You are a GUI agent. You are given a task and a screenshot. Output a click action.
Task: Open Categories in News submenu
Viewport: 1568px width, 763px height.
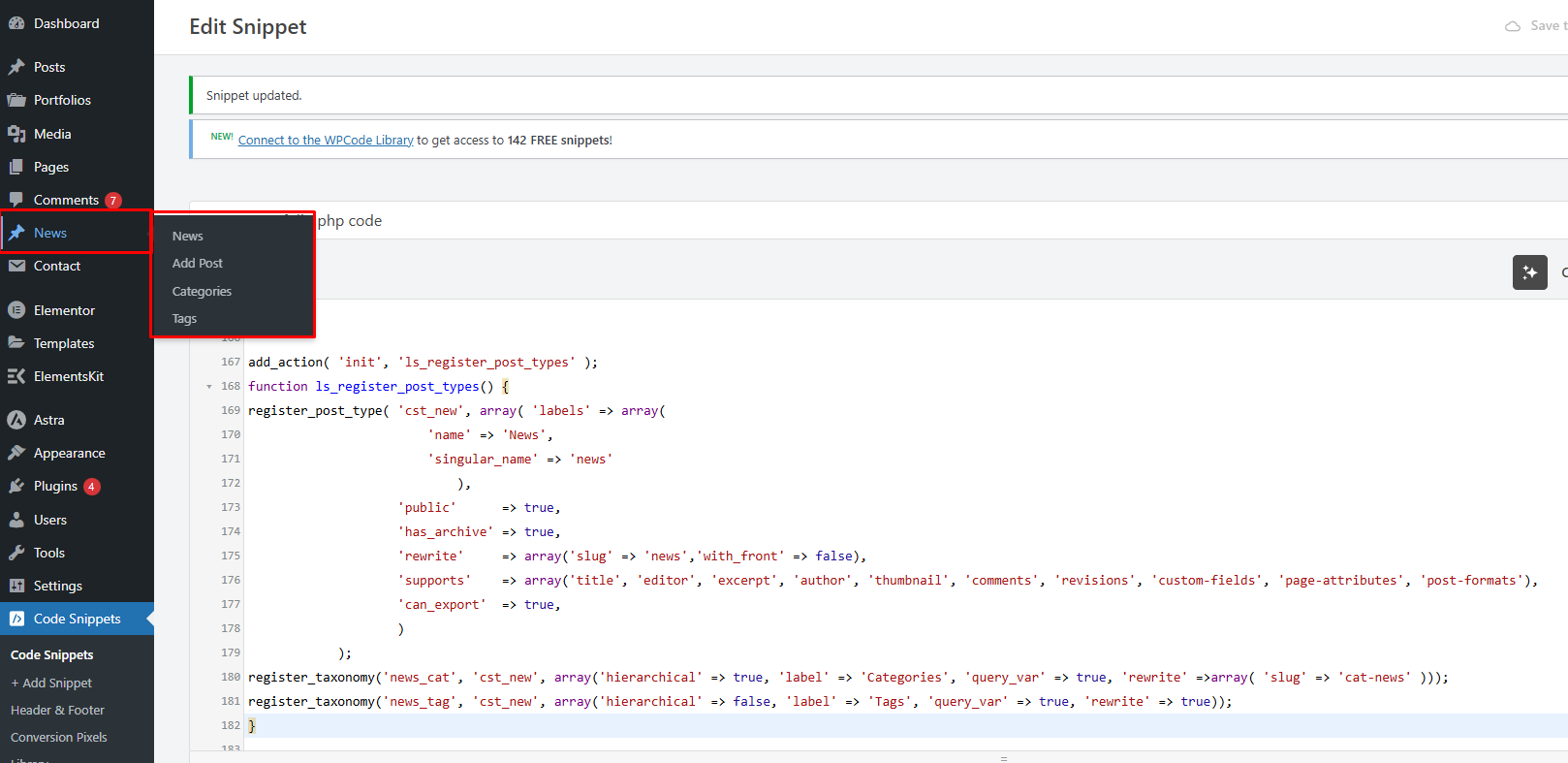(x=202, y=291)
